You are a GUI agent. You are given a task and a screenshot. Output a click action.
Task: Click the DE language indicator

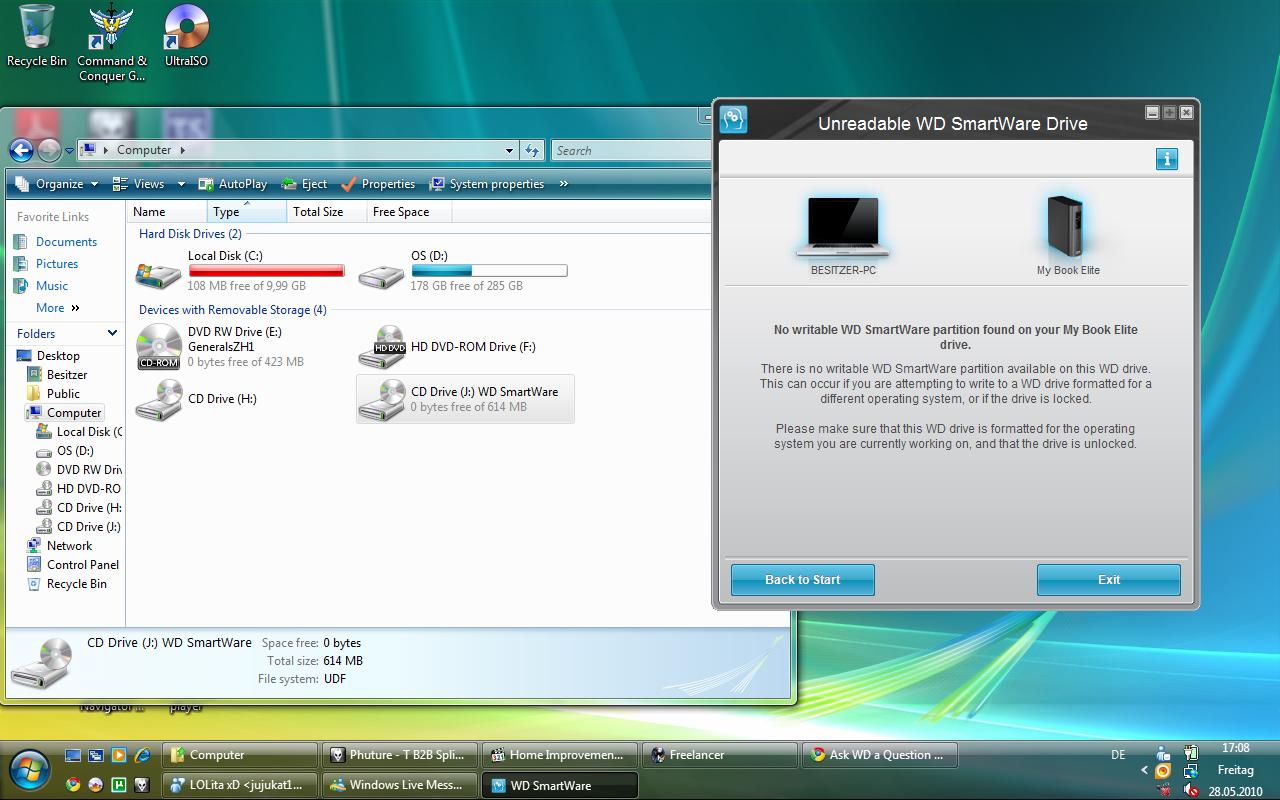pos(1118,755)
